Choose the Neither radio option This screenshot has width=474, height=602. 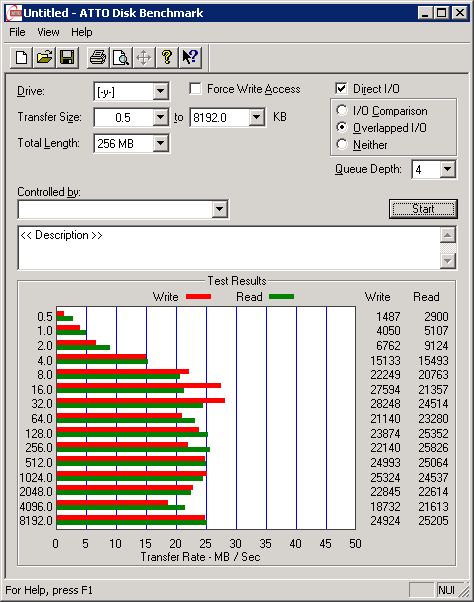342,144
